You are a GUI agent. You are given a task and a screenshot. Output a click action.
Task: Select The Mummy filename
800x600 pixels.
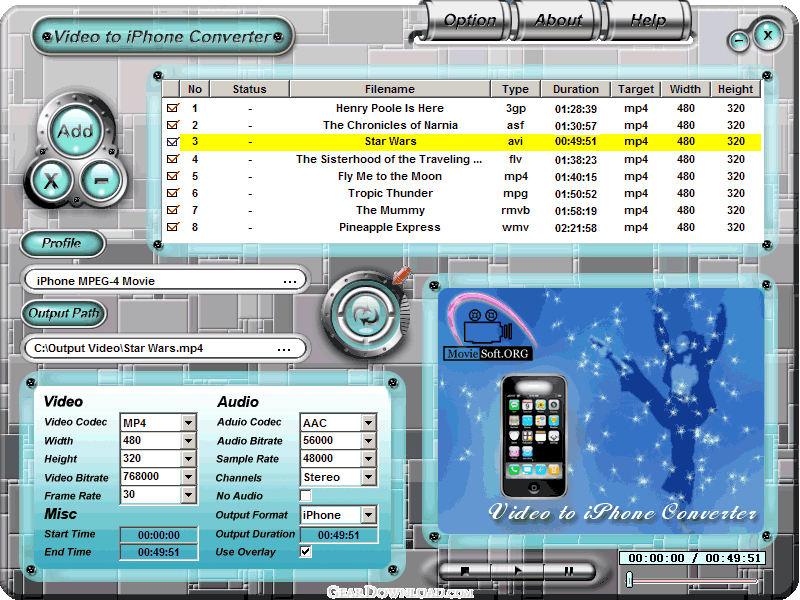[x=390, y=210]
